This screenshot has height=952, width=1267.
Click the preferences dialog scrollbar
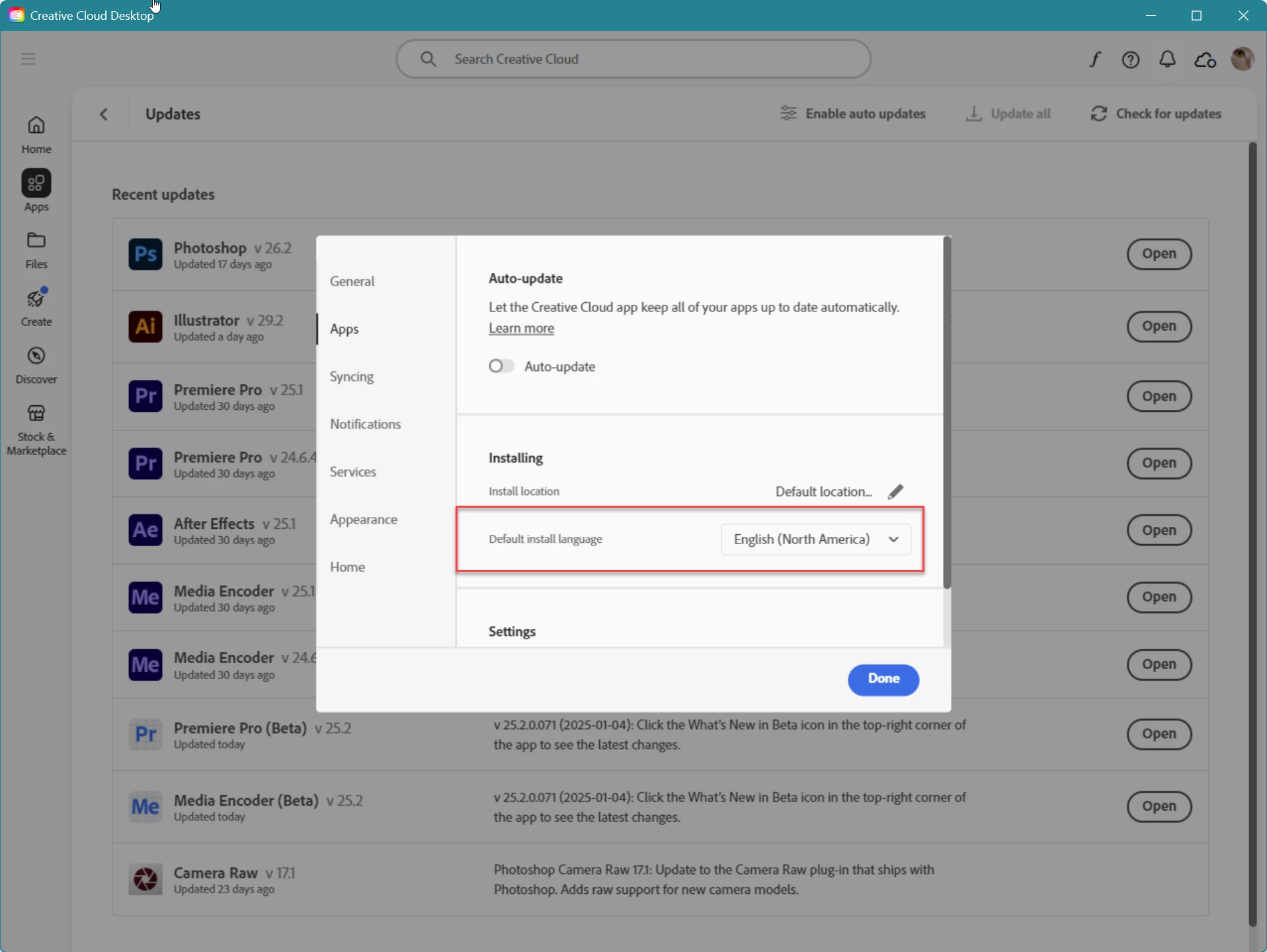pyautogui.click(x=947, y=413)
